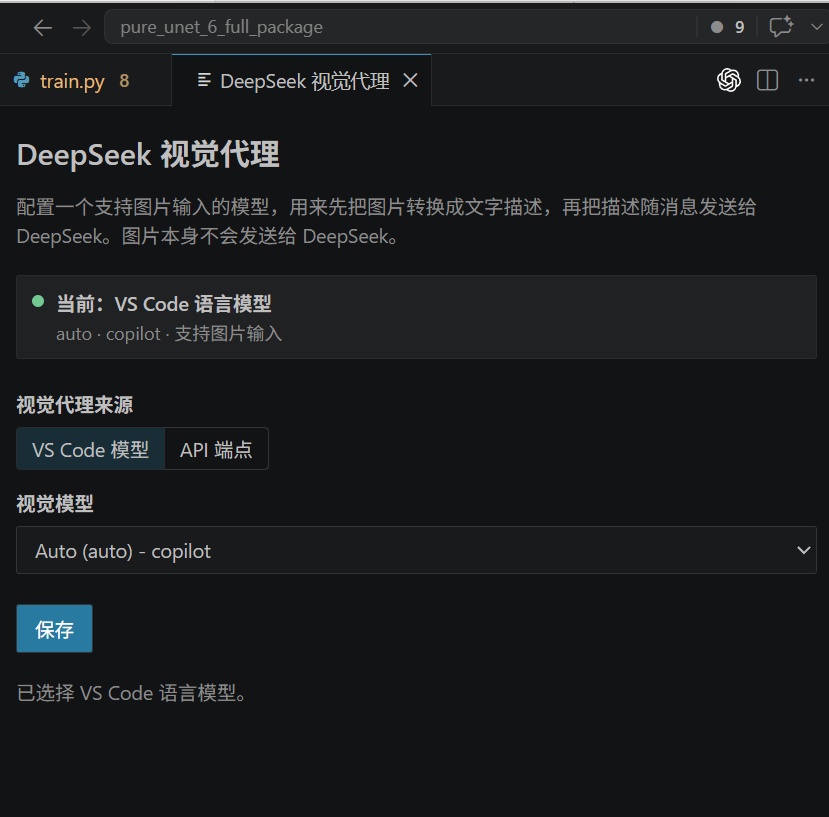Split the editor with the layout icon
The image size is (829, 817).
[x=767, y=80]
